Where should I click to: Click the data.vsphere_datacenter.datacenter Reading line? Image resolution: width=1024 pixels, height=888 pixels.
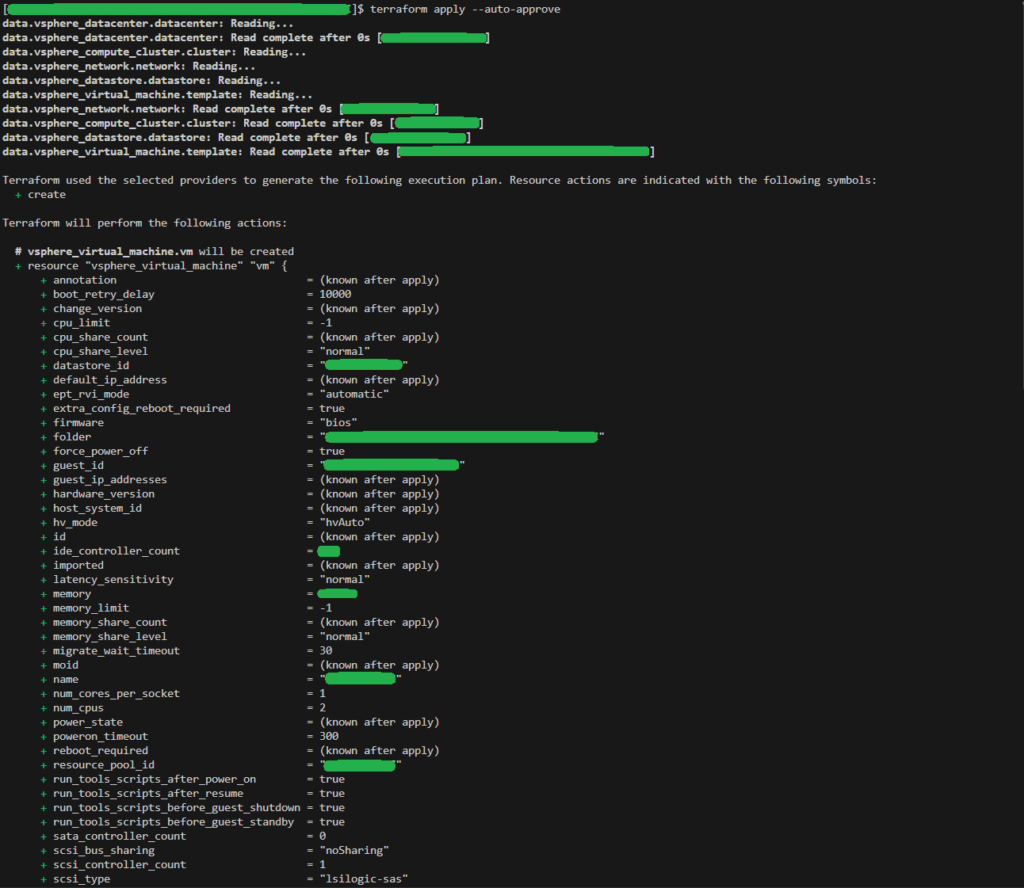150,22
